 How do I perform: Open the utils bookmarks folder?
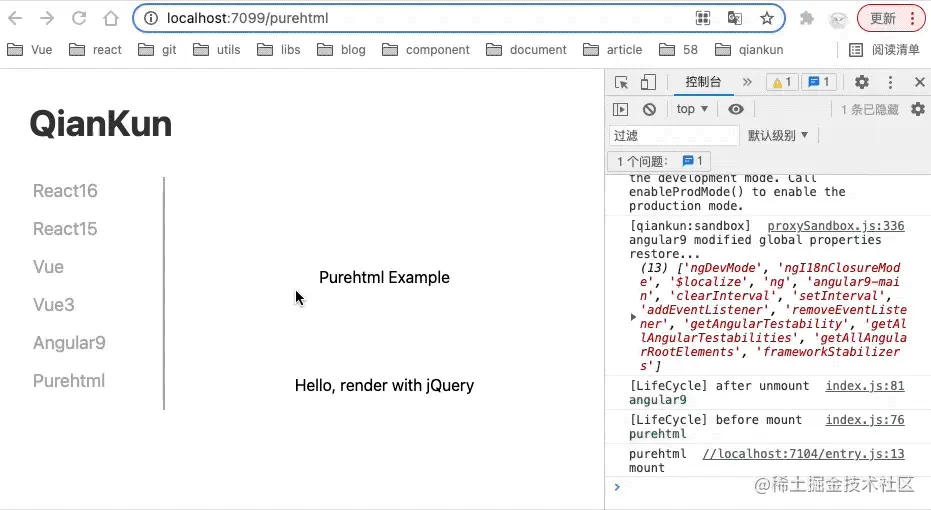[217, 50]
